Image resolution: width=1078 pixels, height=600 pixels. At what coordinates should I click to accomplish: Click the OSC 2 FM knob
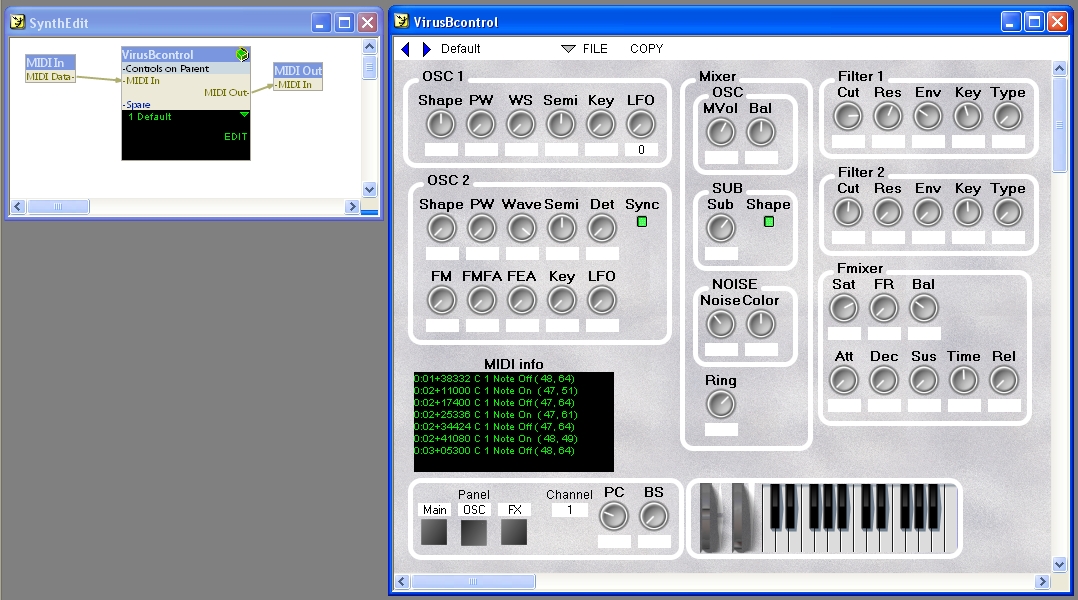tap(441, 300)
